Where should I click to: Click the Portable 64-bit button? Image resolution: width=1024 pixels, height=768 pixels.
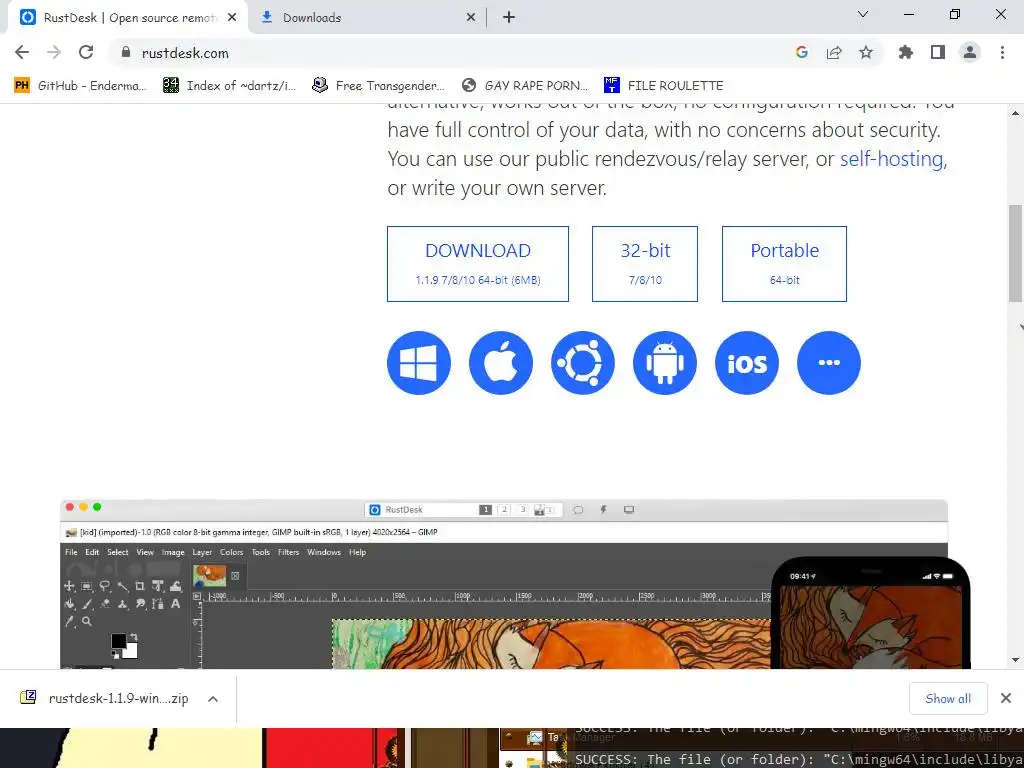(784, 264)
